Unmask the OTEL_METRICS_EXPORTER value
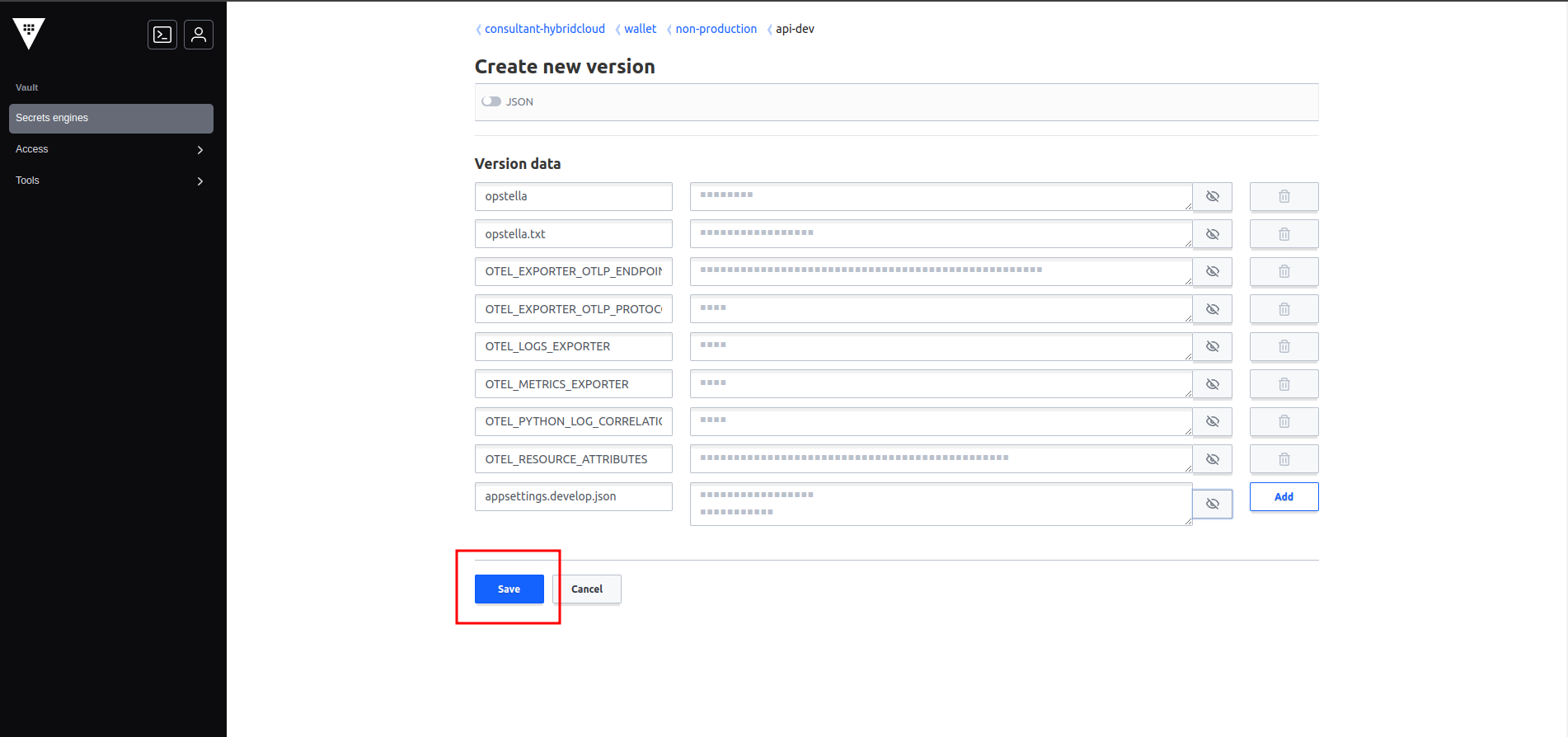 pos(1212,384)
